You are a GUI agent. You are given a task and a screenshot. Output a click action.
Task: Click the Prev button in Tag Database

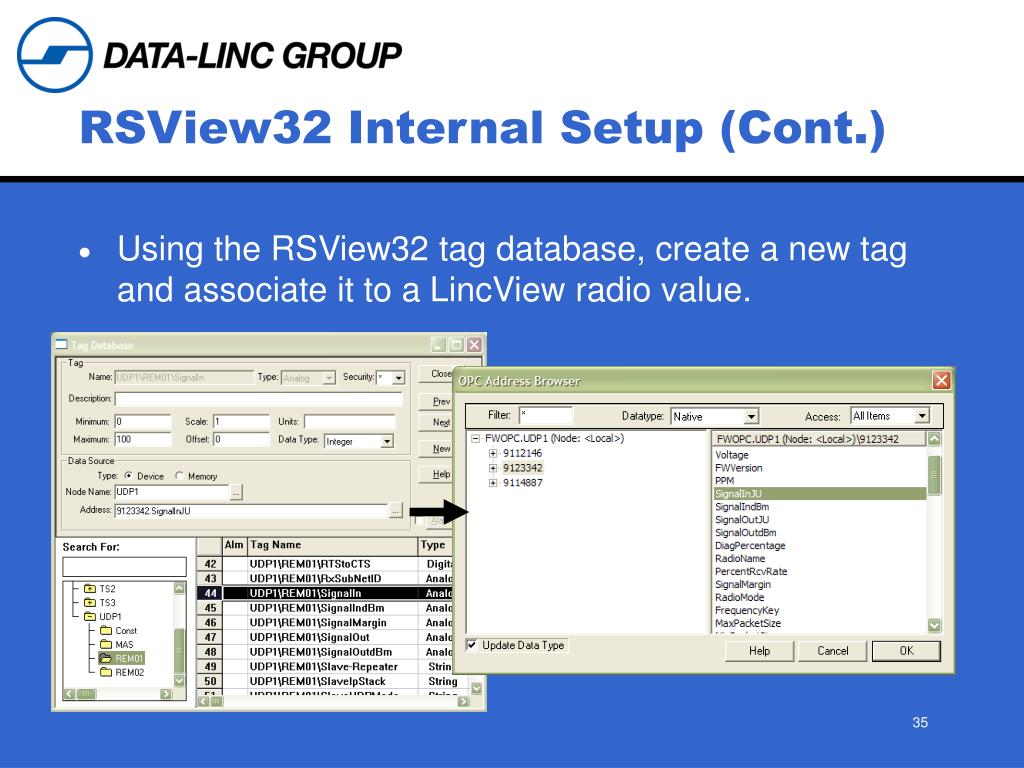[x=436, y=401]
